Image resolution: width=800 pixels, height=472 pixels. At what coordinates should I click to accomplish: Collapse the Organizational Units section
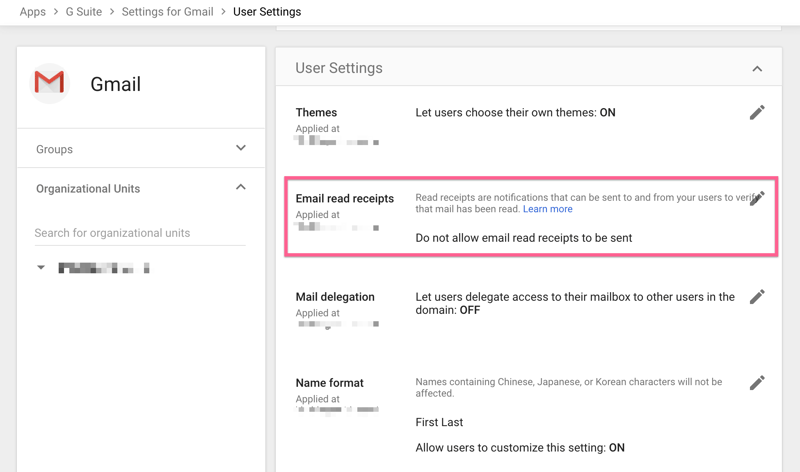(241, 187)
